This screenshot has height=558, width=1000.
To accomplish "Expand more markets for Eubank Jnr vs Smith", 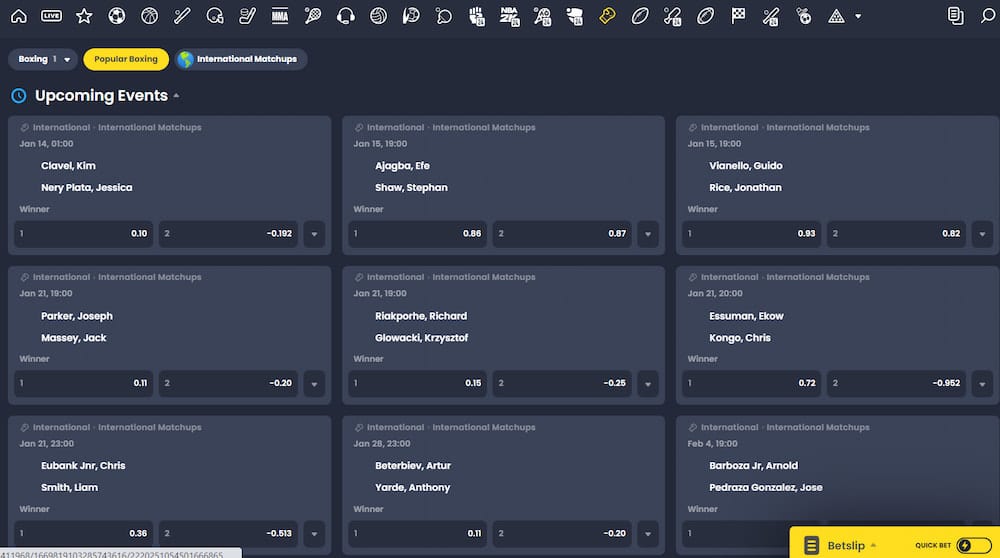I will (x=314, y=534).
